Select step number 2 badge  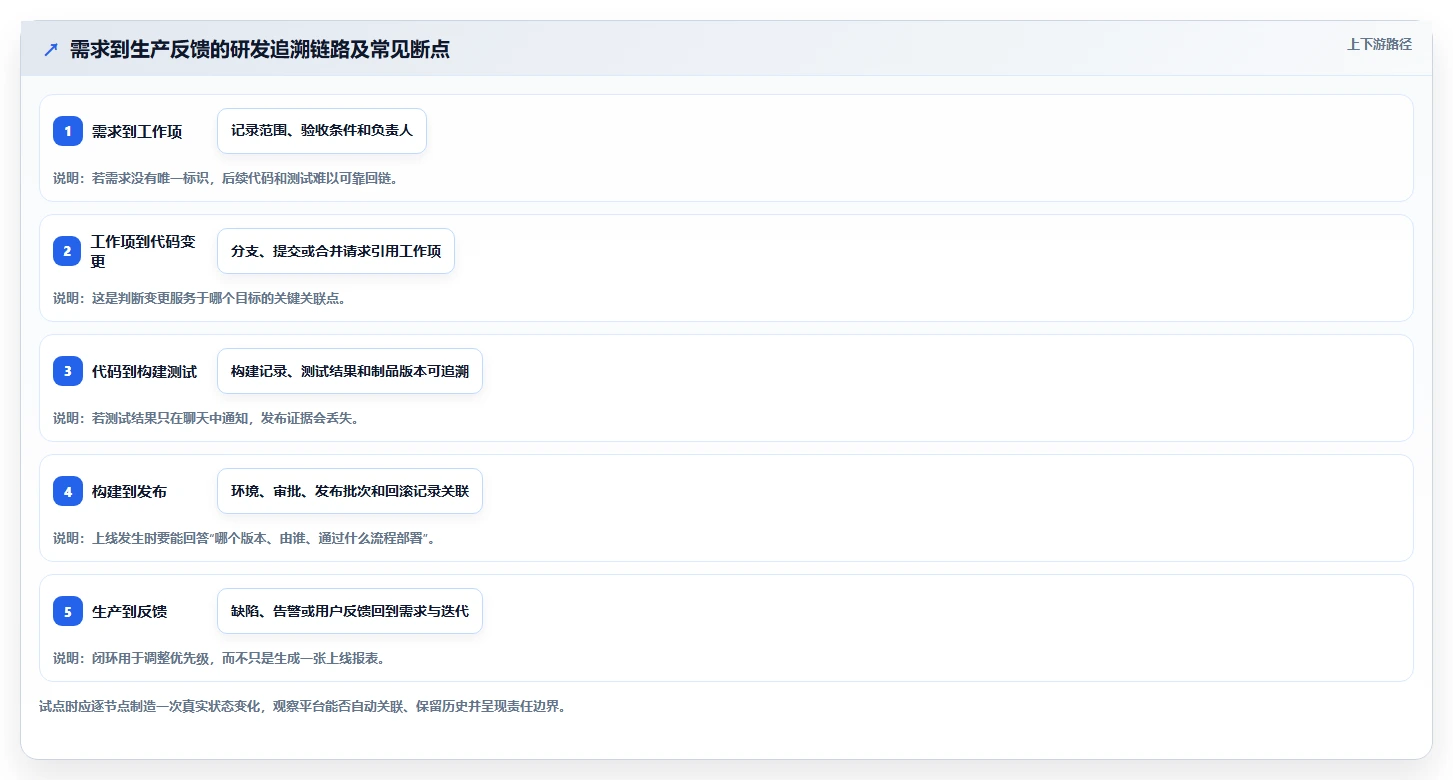coord(68,251)
